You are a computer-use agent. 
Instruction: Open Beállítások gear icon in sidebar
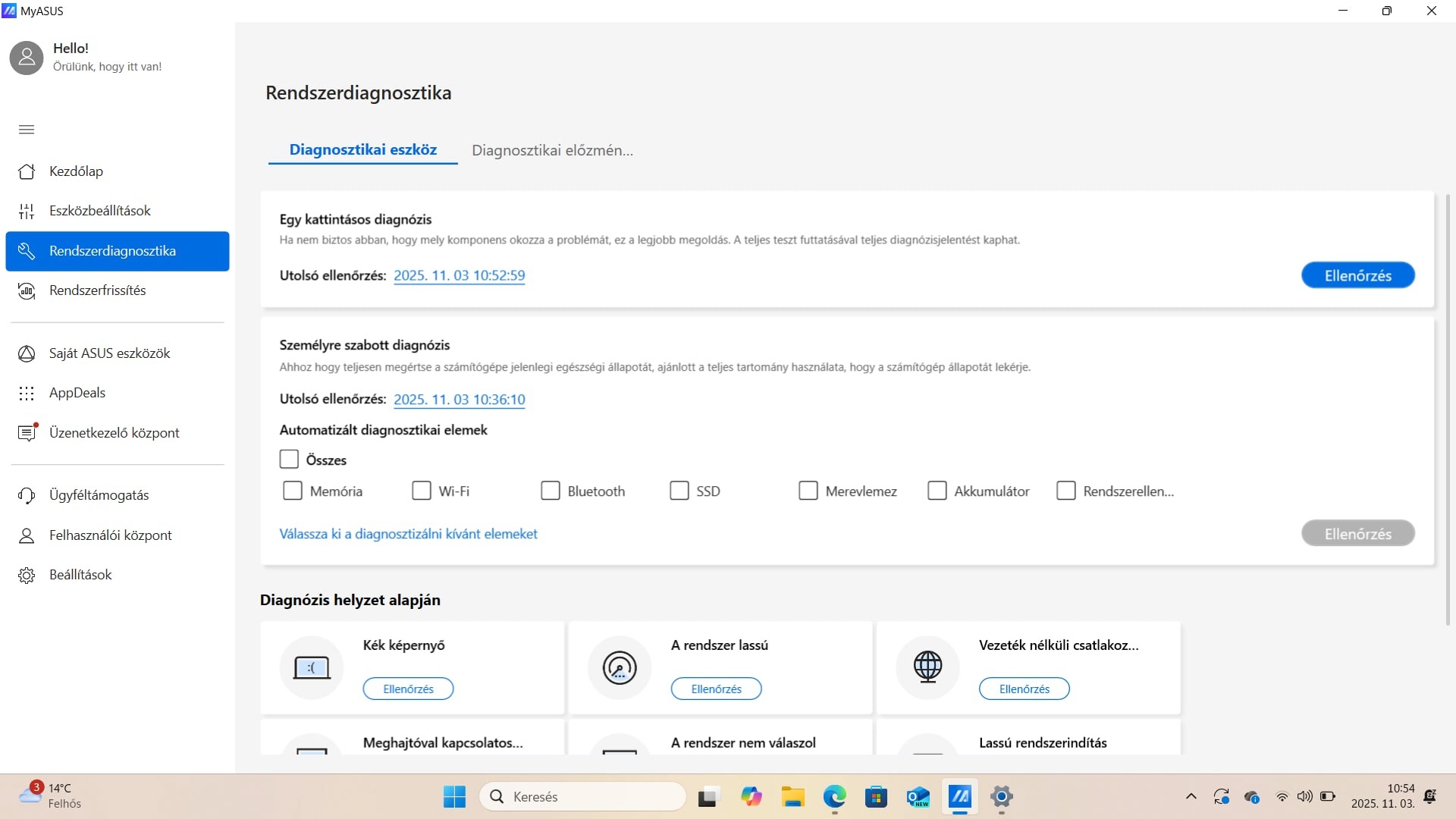click(27, 575)
